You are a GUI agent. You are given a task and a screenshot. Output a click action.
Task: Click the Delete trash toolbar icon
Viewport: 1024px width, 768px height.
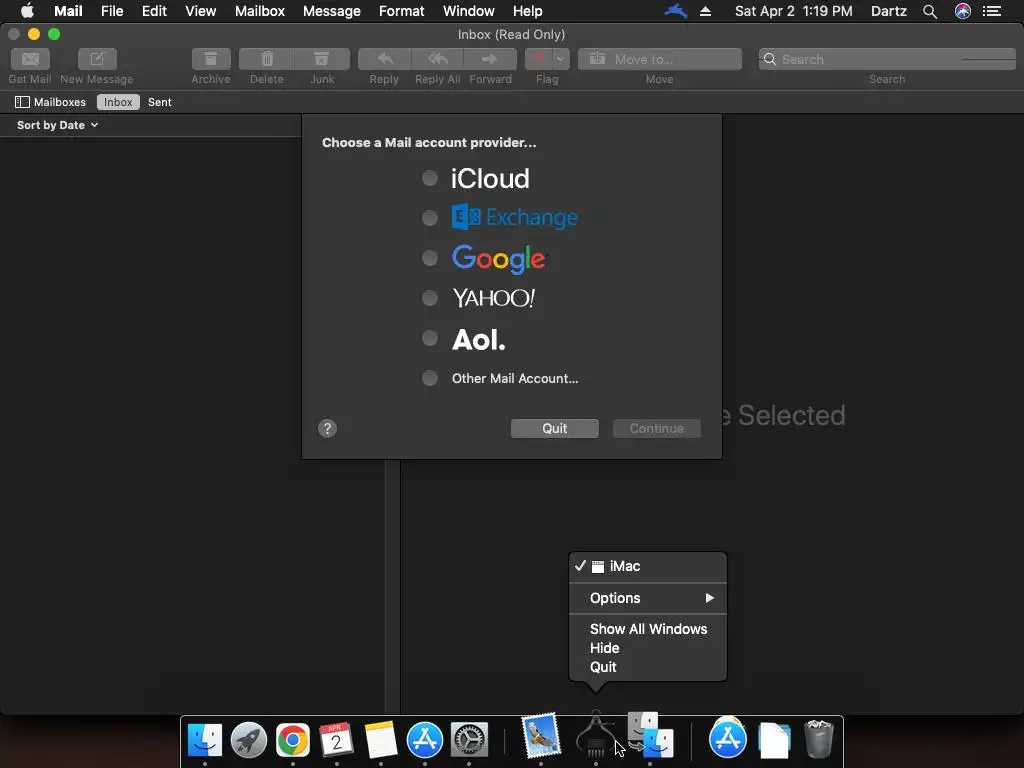[266, 59]
